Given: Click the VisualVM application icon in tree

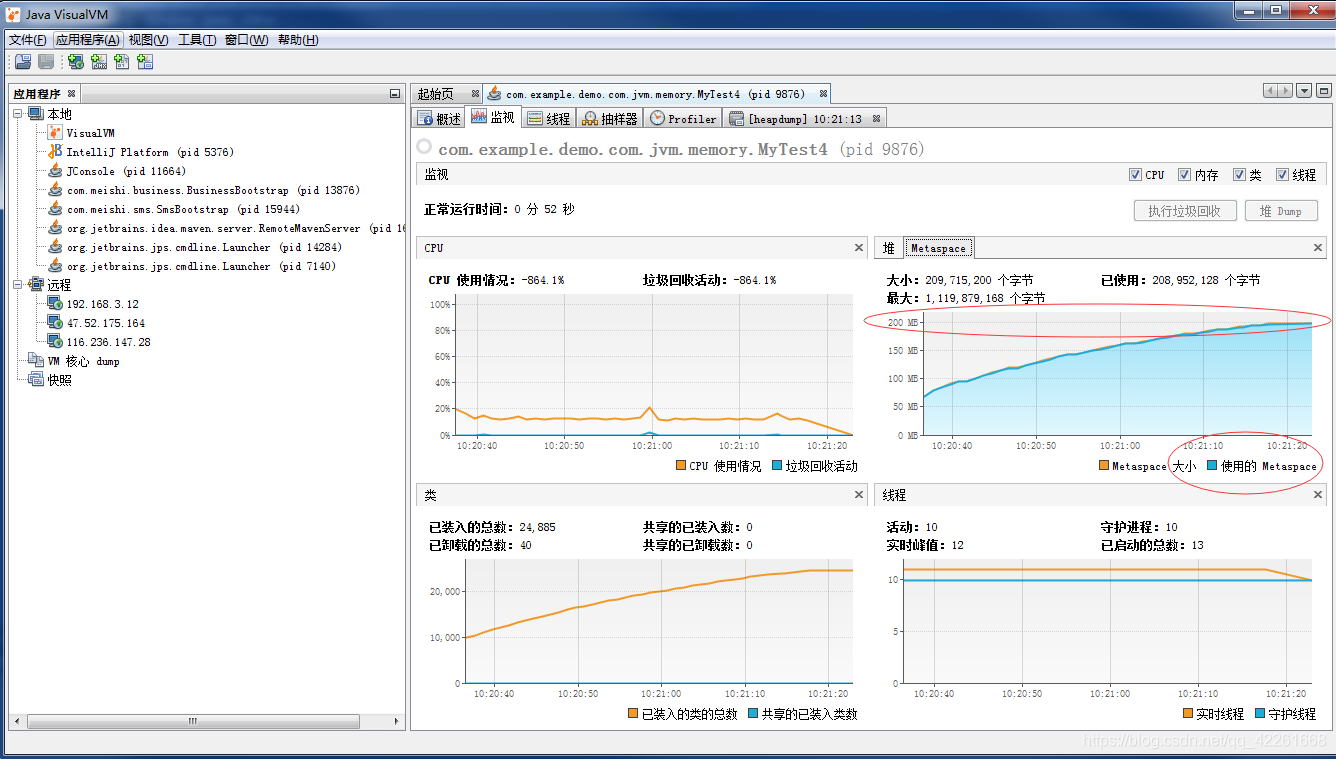Looking at the screenshot, I should 55,133.
